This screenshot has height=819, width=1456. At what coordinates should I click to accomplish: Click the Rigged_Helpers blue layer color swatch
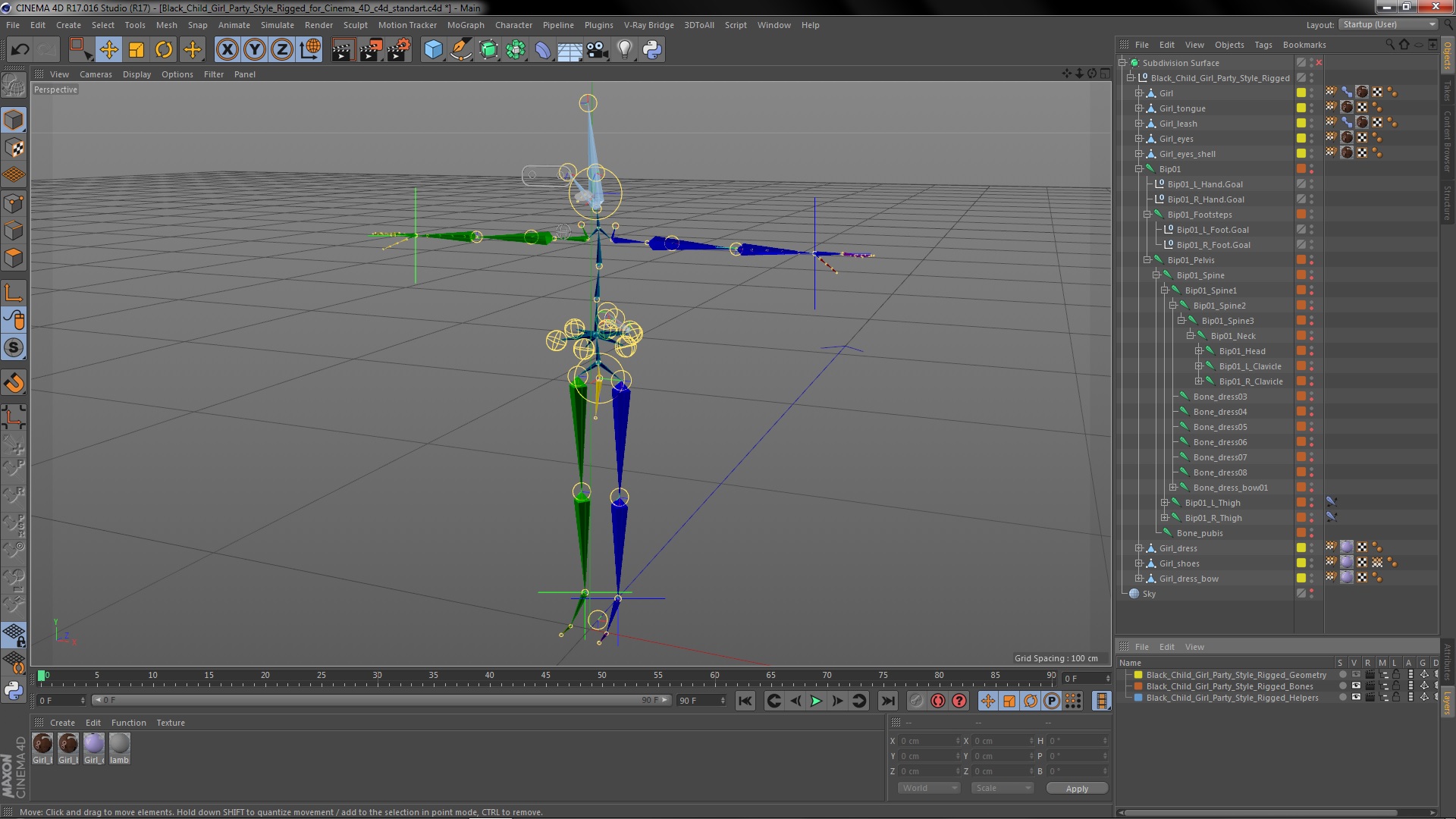1138,698
